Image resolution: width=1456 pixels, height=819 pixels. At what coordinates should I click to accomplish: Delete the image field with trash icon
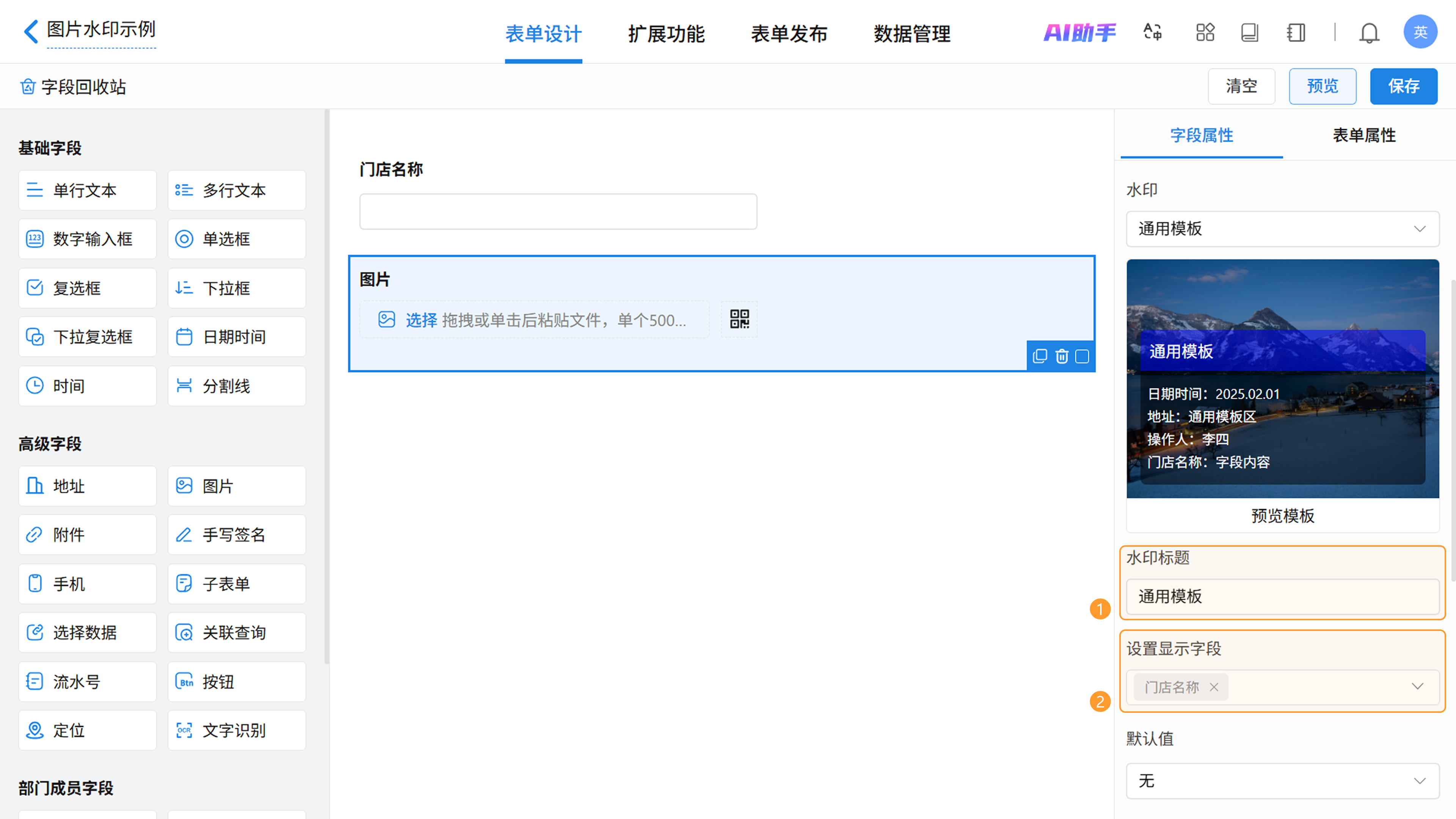[1062, 356]
